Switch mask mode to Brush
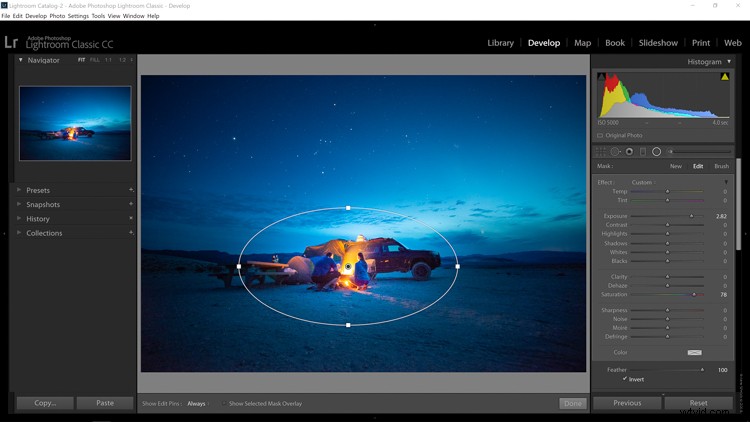 pyautogui.click(x=721, y=166)
